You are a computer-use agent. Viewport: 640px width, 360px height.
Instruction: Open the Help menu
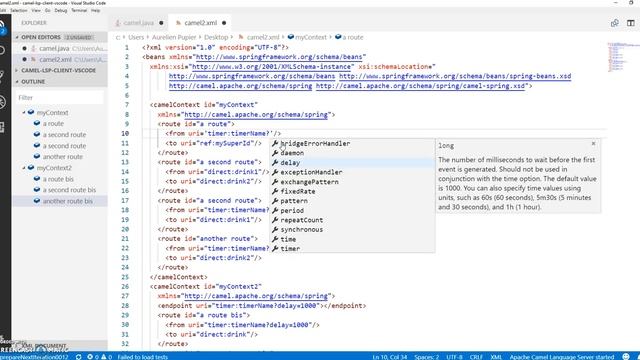pyautogui.click(x=96, y=10)
